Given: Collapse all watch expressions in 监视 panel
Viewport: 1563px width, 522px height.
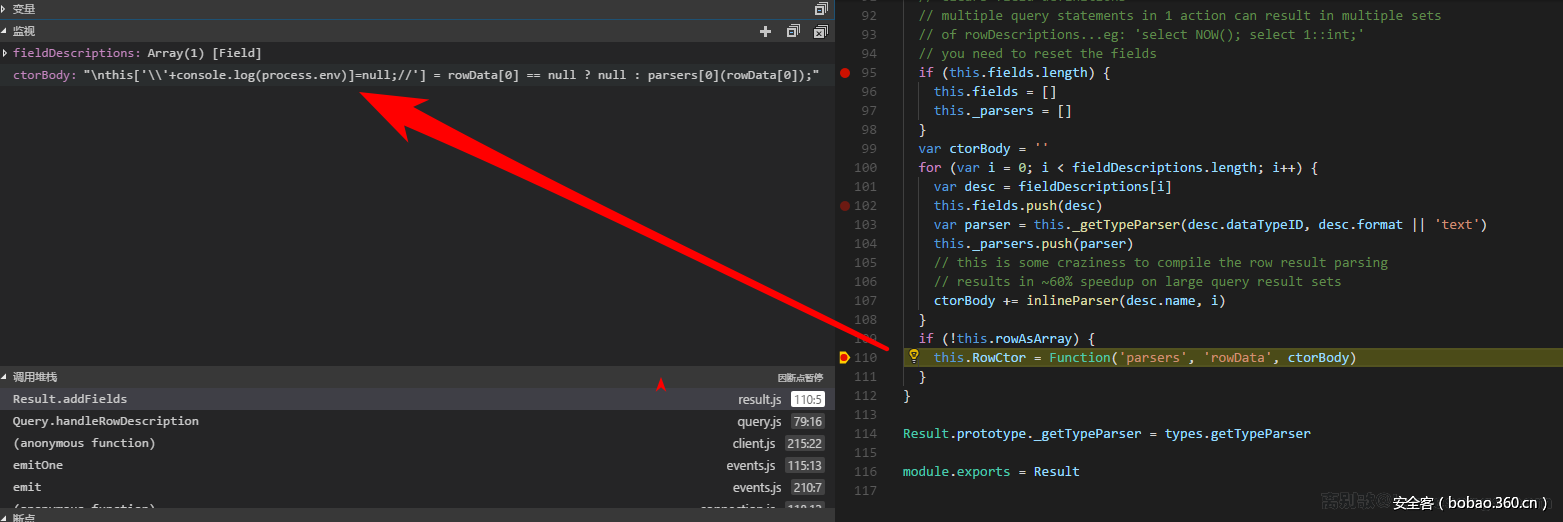Looking at the screenshot, I should [793, 31].
